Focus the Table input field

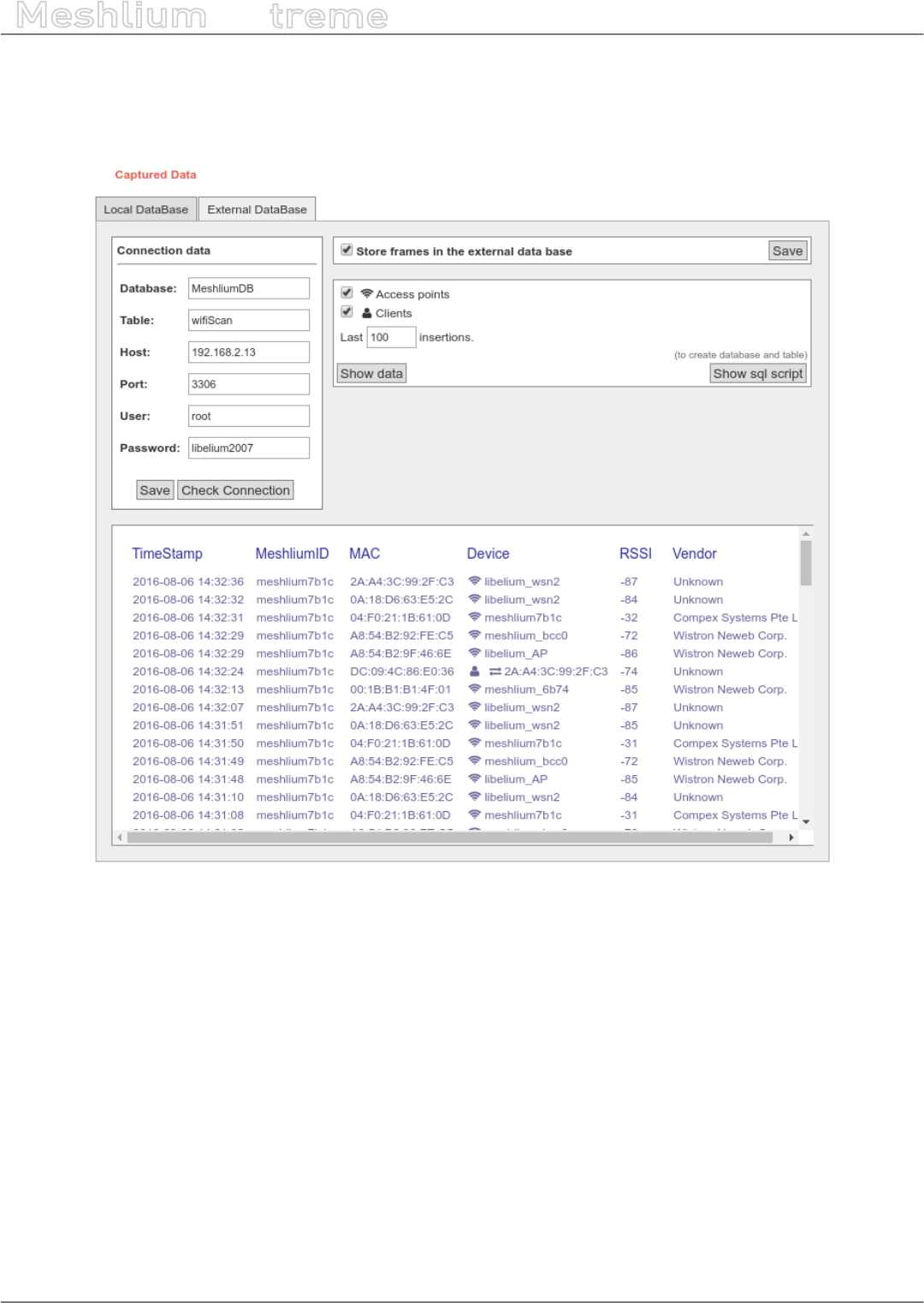[249, 320]
